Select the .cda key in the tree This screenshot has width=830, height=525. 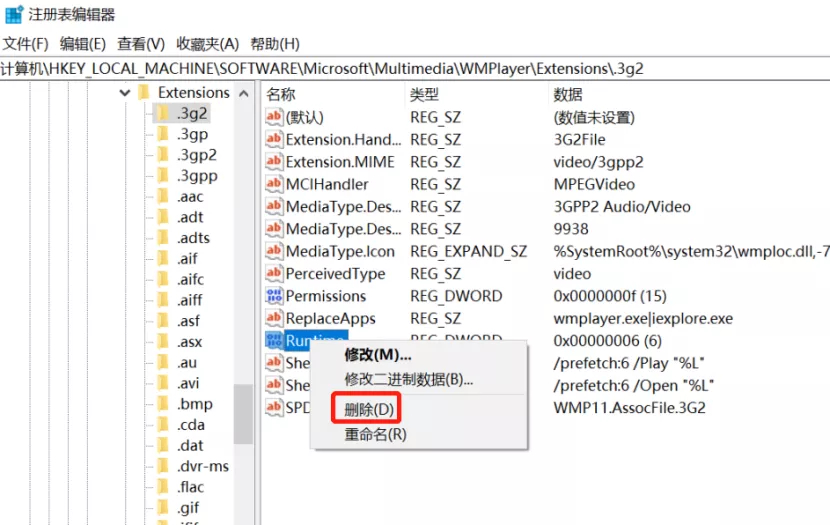pyautogui.click(x=191, y=425)
